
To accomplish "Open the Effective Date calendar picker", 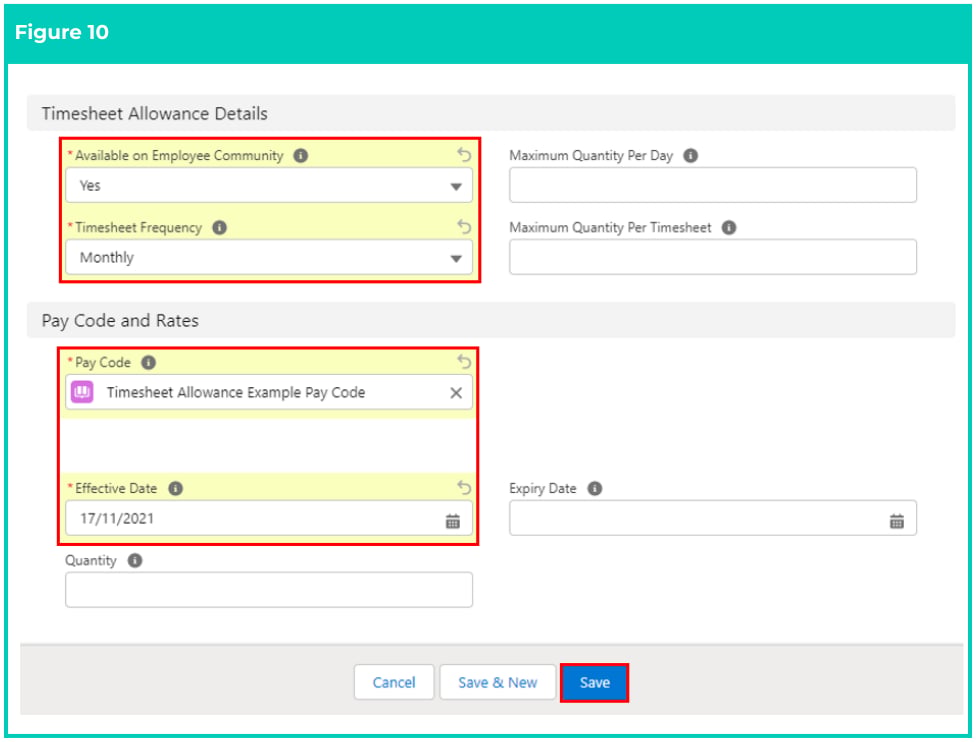I will (x=453, y=522).
